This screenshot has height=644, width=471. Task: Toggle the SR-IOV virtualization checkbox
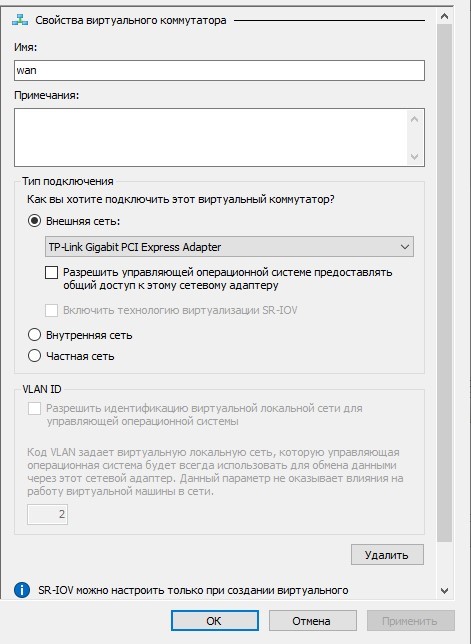point(51,310)
